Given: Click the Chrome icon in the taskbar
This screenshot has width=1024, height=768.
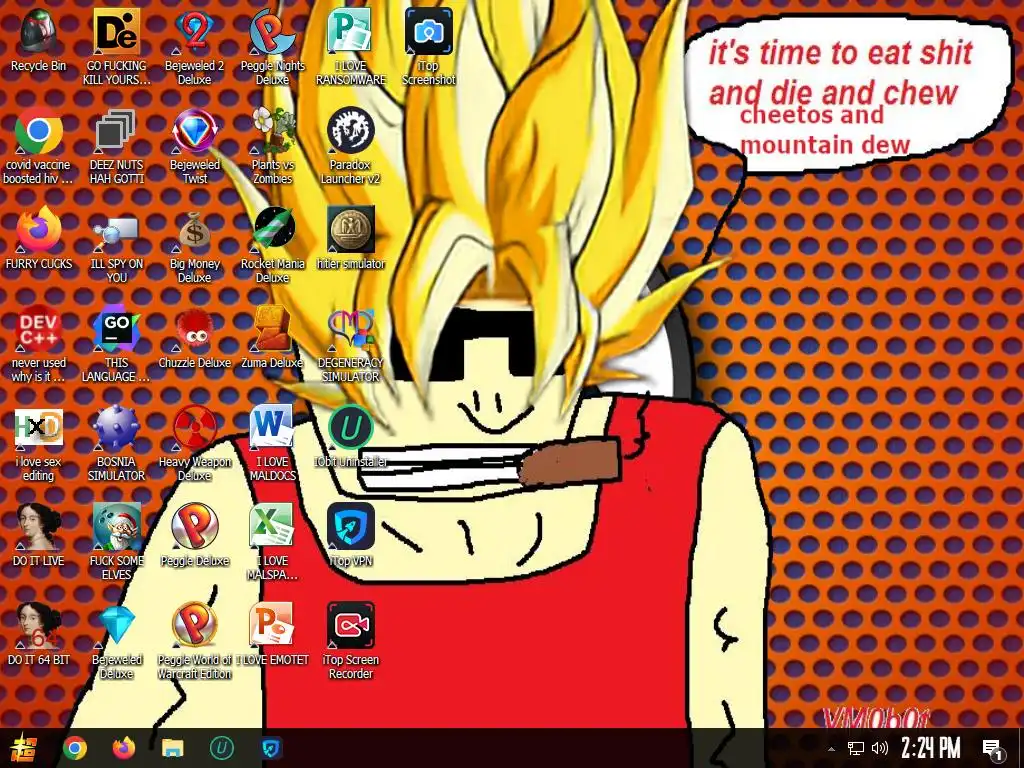Looking at the screenshot, I should pyautogui.click(x=74, y=748).
